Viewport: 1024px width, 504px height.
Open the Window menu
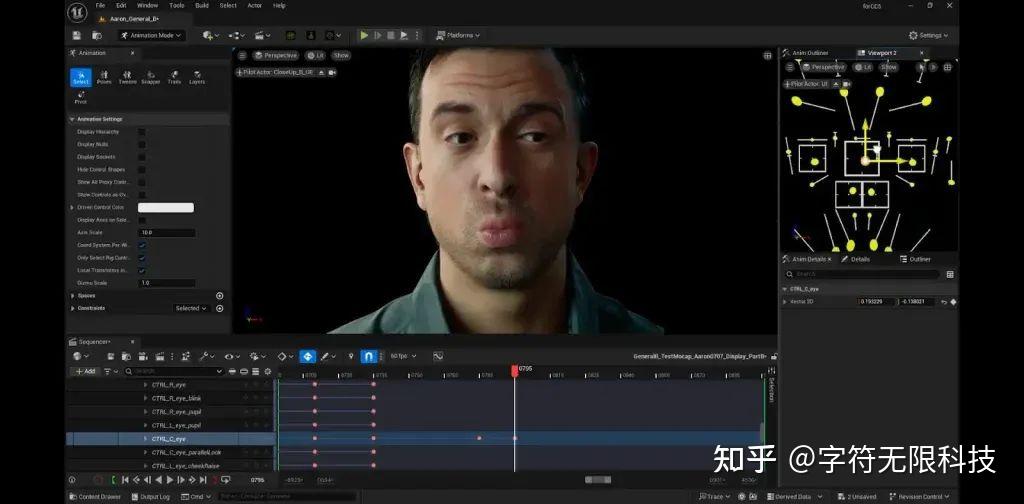(x=147, y=5)
